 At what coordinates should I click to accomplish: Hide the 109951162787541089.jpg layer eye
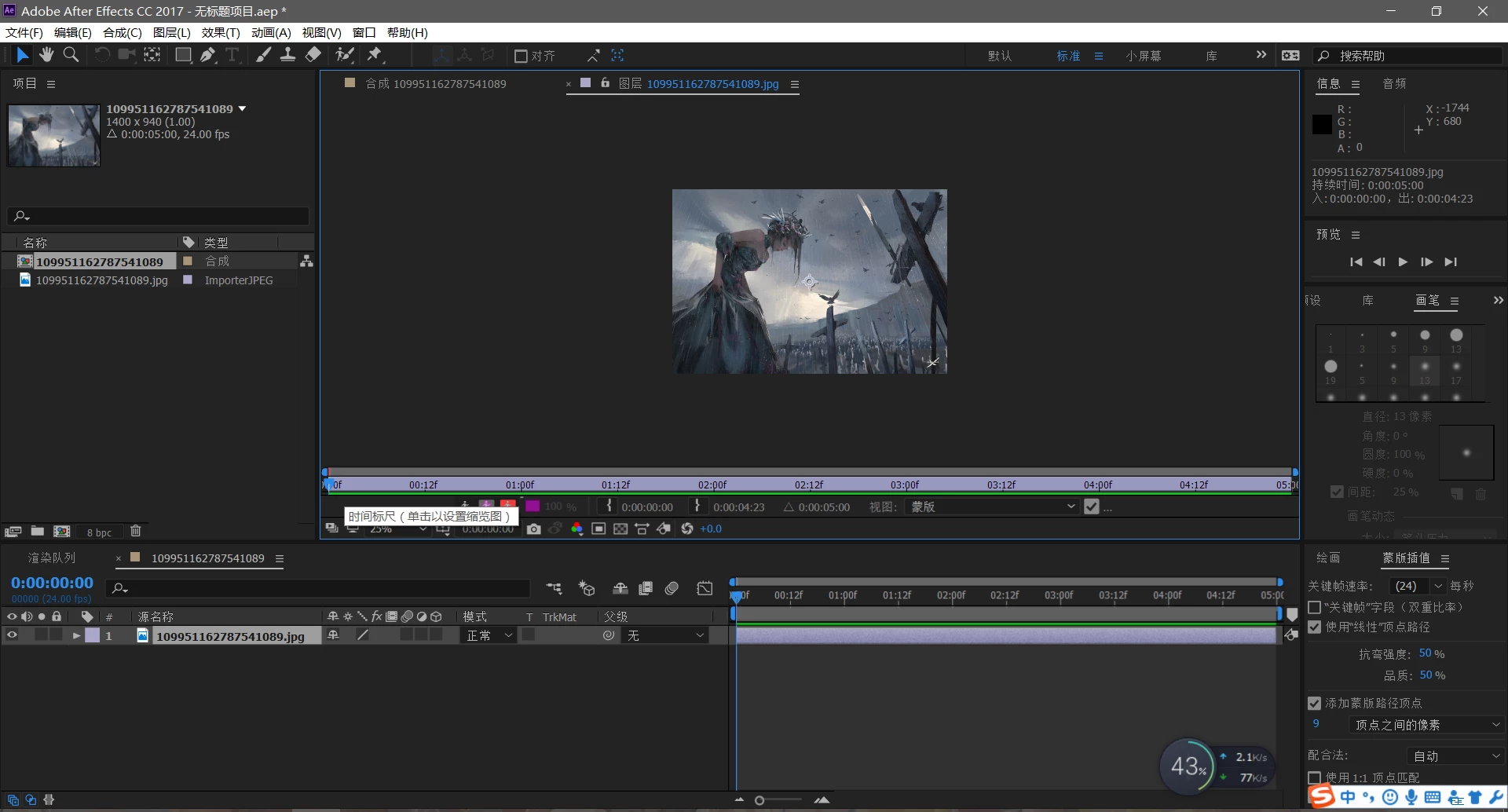coord(12,635)
